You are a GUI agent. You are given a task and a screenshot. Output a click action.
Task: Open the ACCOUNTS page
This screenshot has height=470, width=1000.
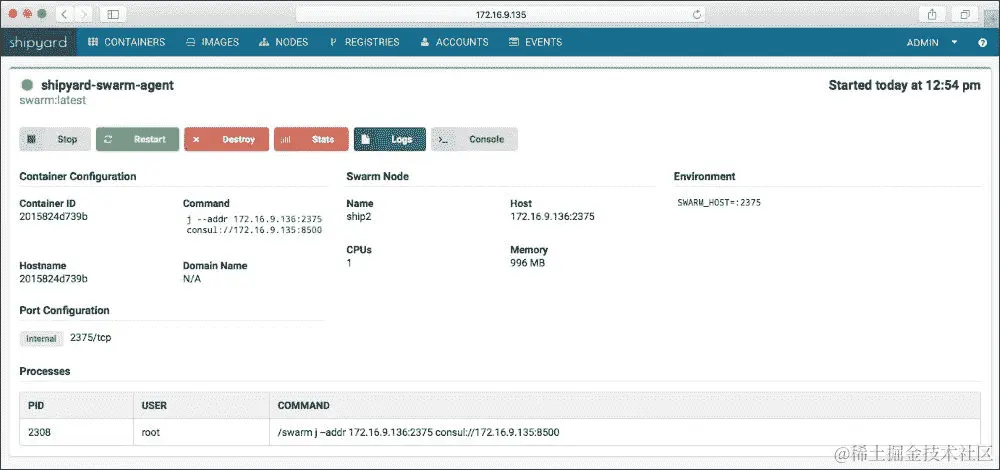pyautogui.click(x=454, y=42)
